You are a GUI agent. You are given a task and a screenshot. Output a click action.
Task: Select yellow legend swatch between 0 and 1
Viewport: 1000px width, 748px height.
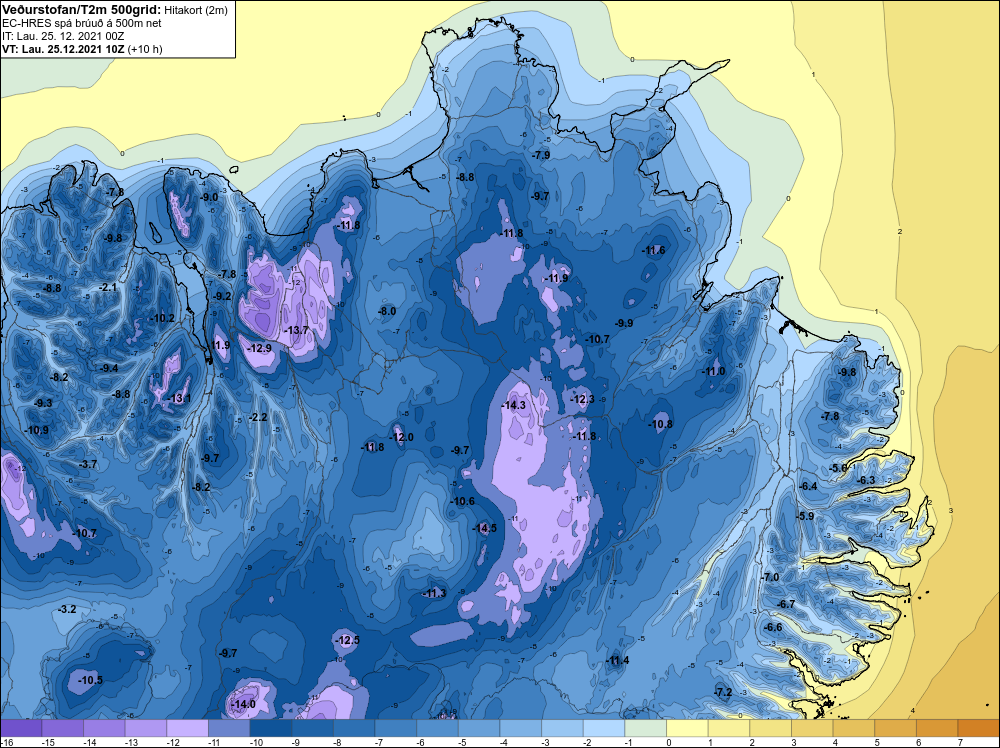[x=688, y=728]
